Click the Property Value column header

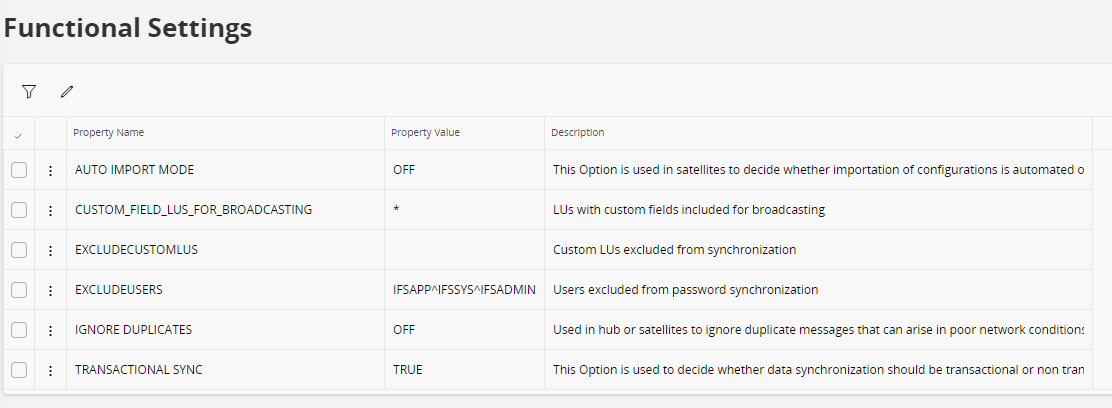click(425, 133)
